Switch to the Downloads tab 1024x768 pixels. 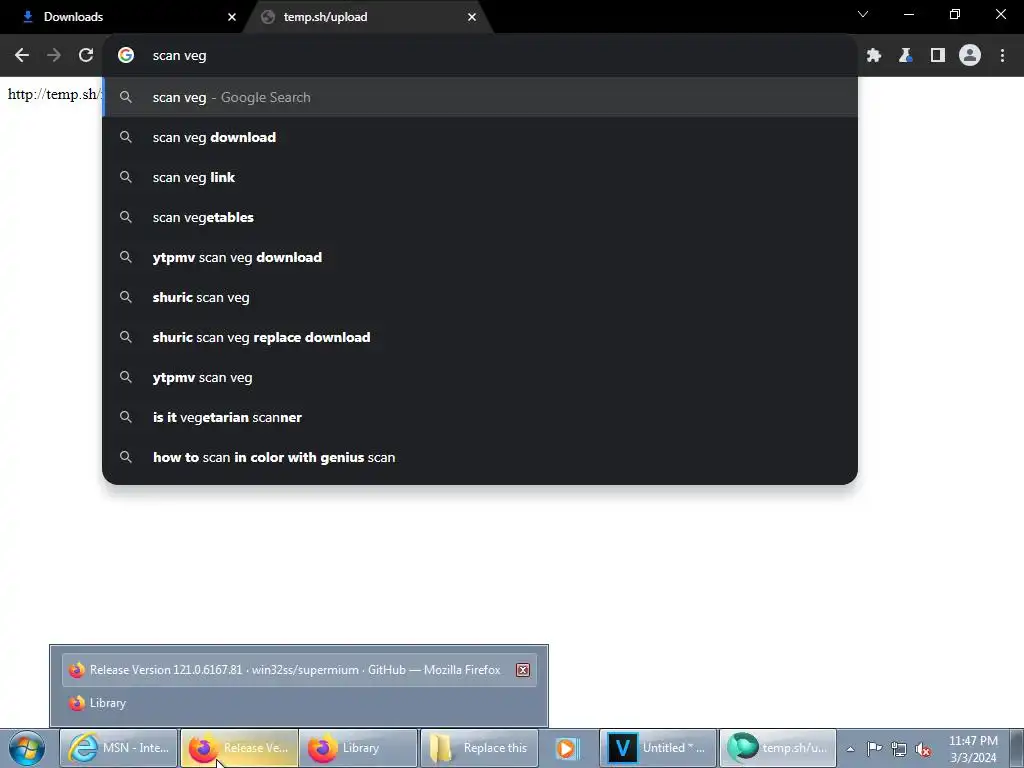122,17
